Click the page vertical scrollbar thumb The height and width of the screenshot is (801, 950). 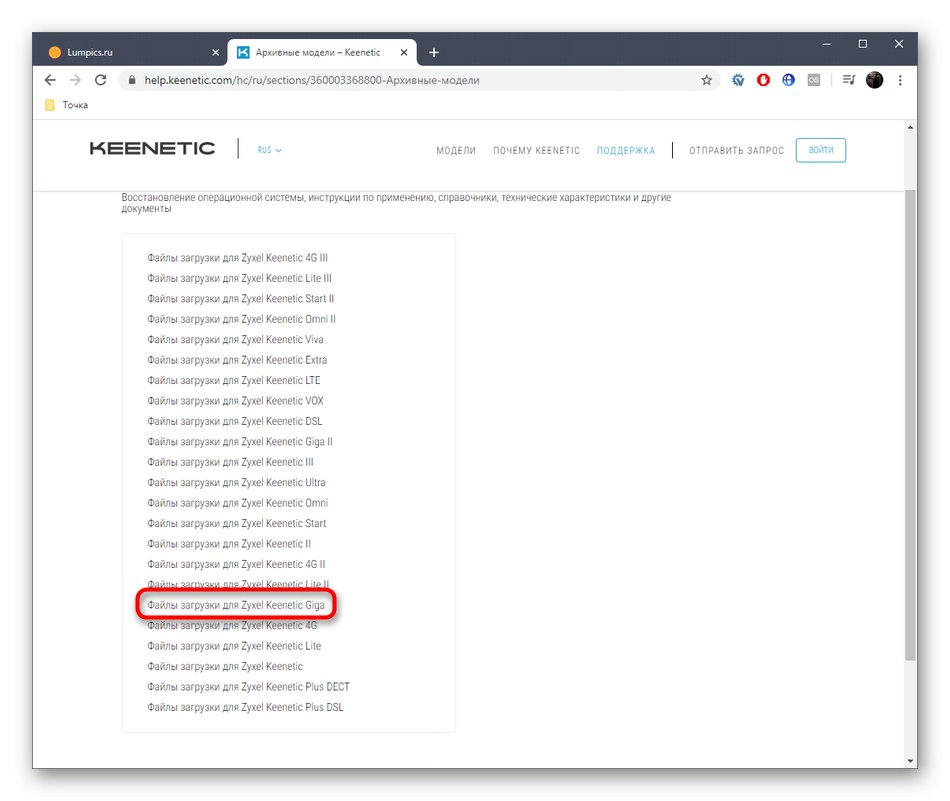[x=910, y=425]
